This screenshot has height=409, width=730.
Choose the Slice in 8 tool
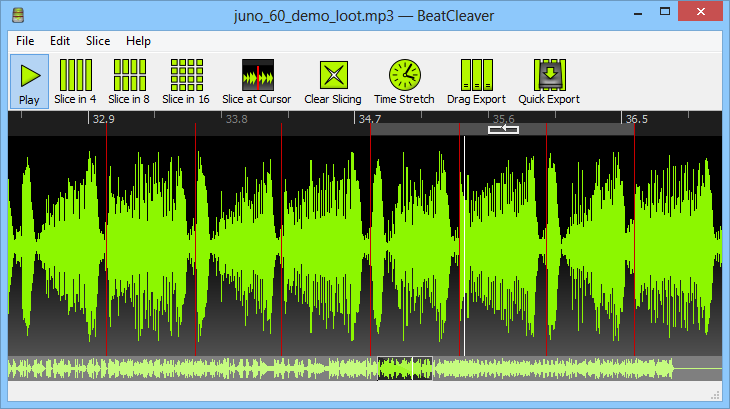(x=129, y=81)
